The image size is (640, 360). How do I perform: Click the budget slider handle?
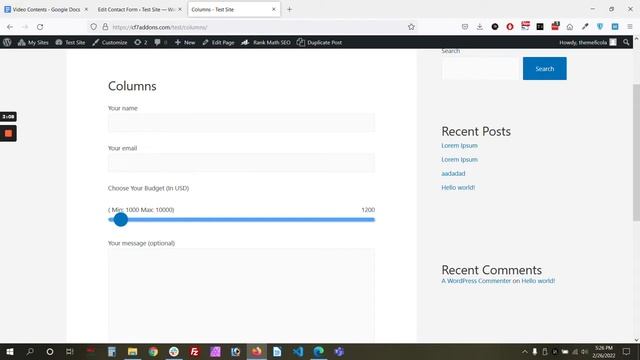[120, 220]
